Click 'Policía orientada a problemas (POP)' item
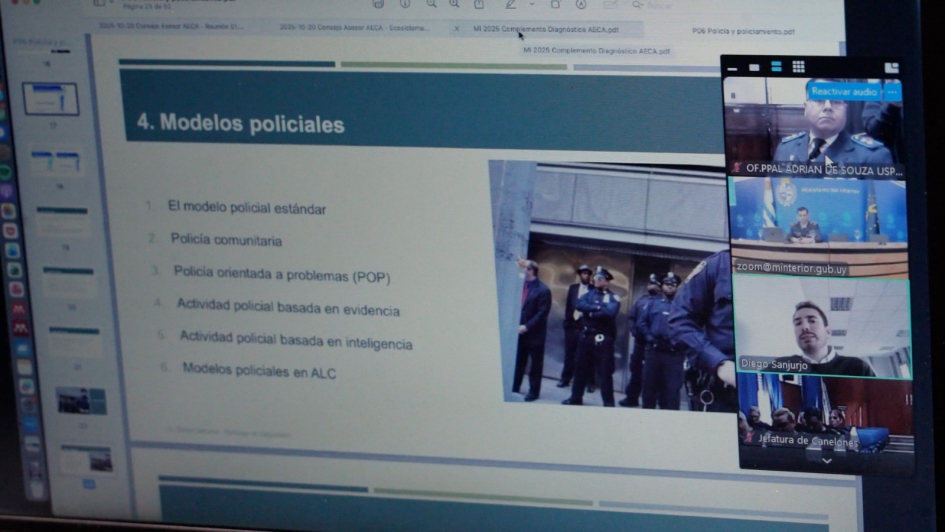 pyautogui.click(x=282, y=274)
